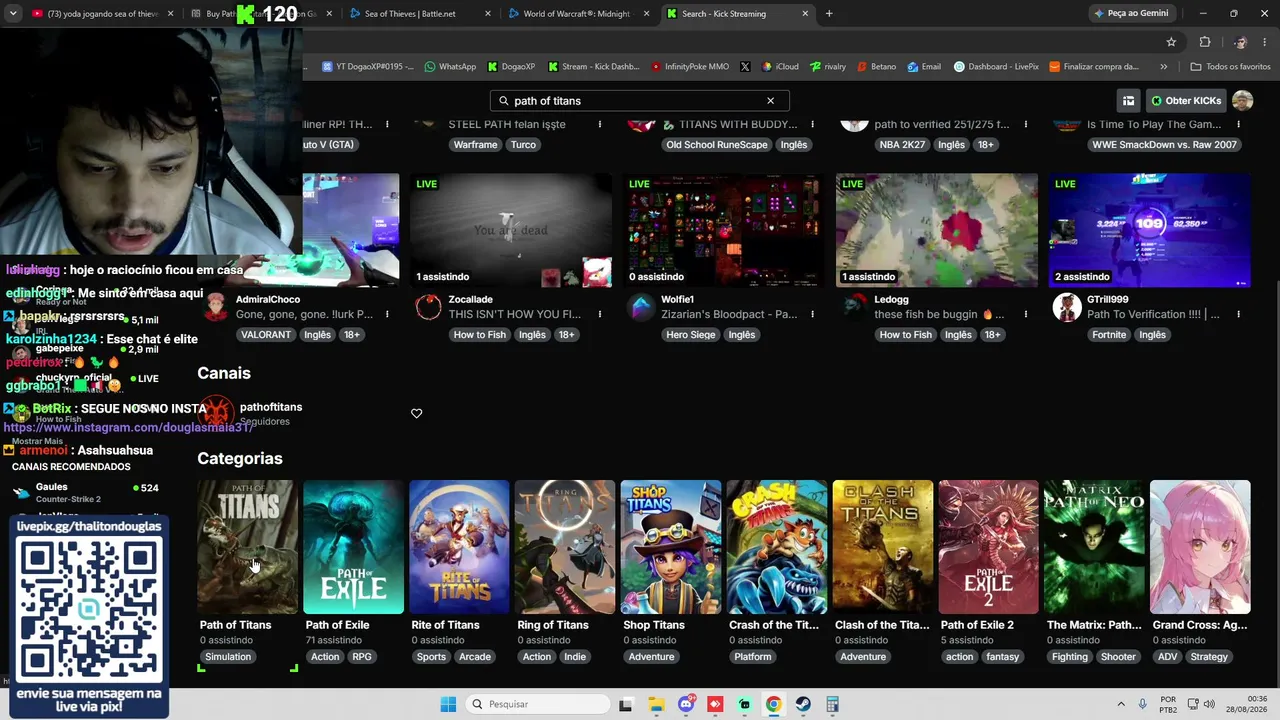Open the Dashboard - LivePix bookmark
The image size is (1280, 720).
click(996, 67)
